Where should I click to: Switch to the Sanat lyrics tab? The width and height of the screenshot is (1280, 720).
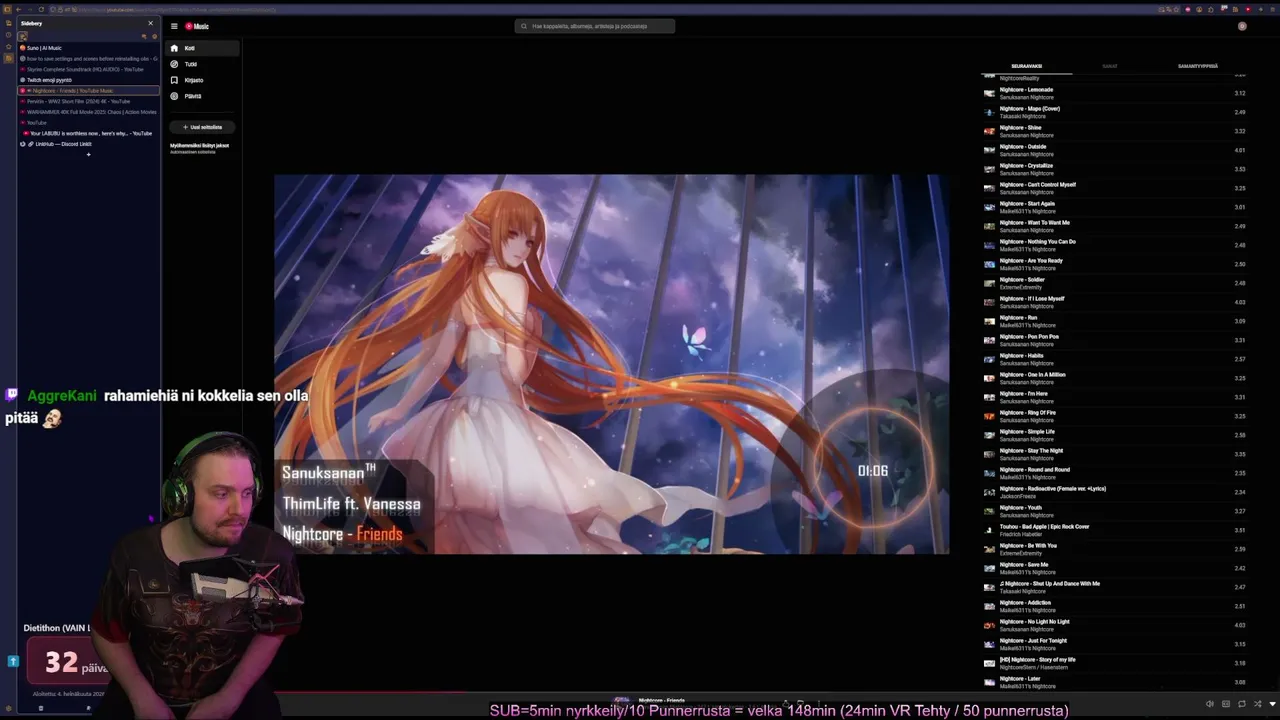click(1109, 66)
